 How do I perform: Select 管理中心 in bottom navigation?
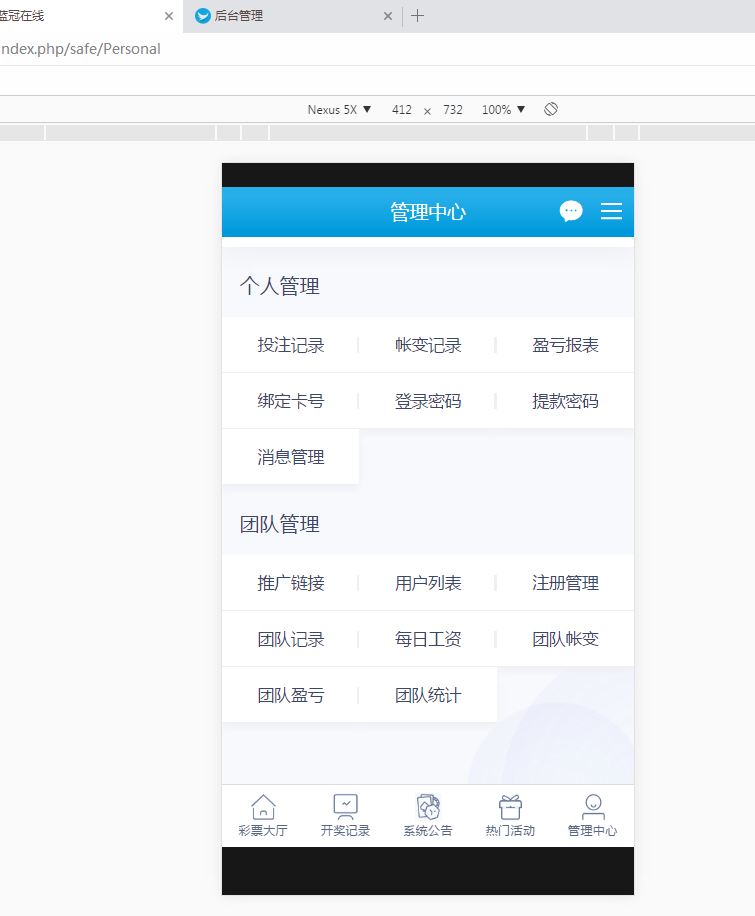pyautogui.click(x=592, y=816)
